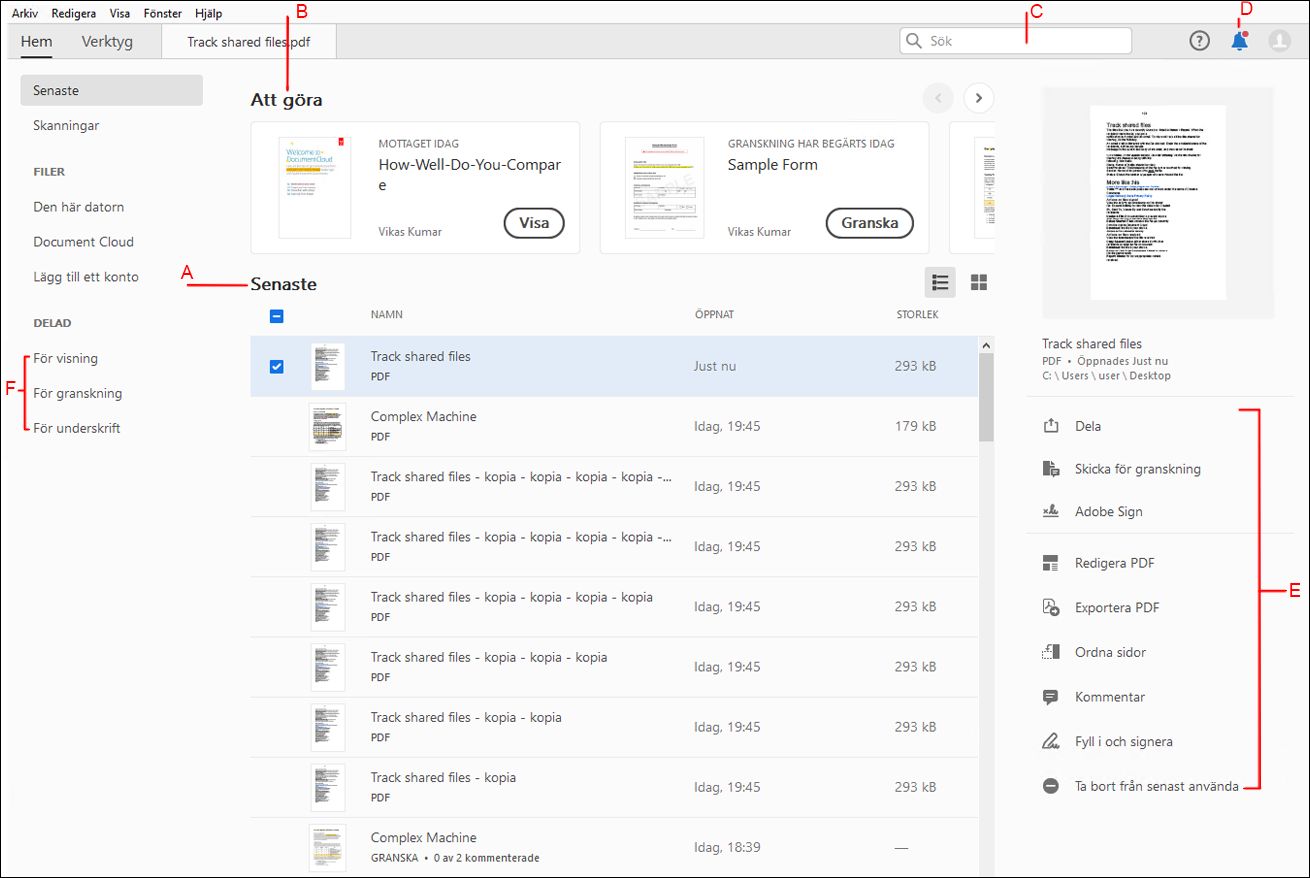1310x878 pixels.
Task: Open the user profile avatar icon
Action: click(1279, 41)
